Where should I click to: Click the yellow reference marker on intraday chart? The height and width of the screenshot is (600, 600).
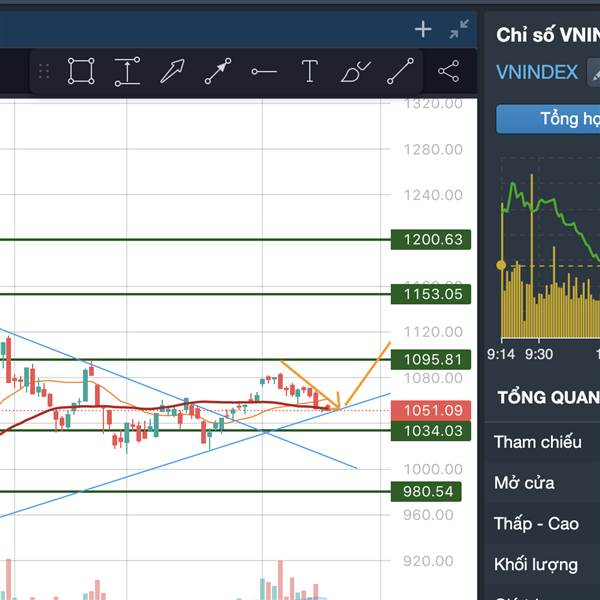pyautogui.click(x=501, y=265)
